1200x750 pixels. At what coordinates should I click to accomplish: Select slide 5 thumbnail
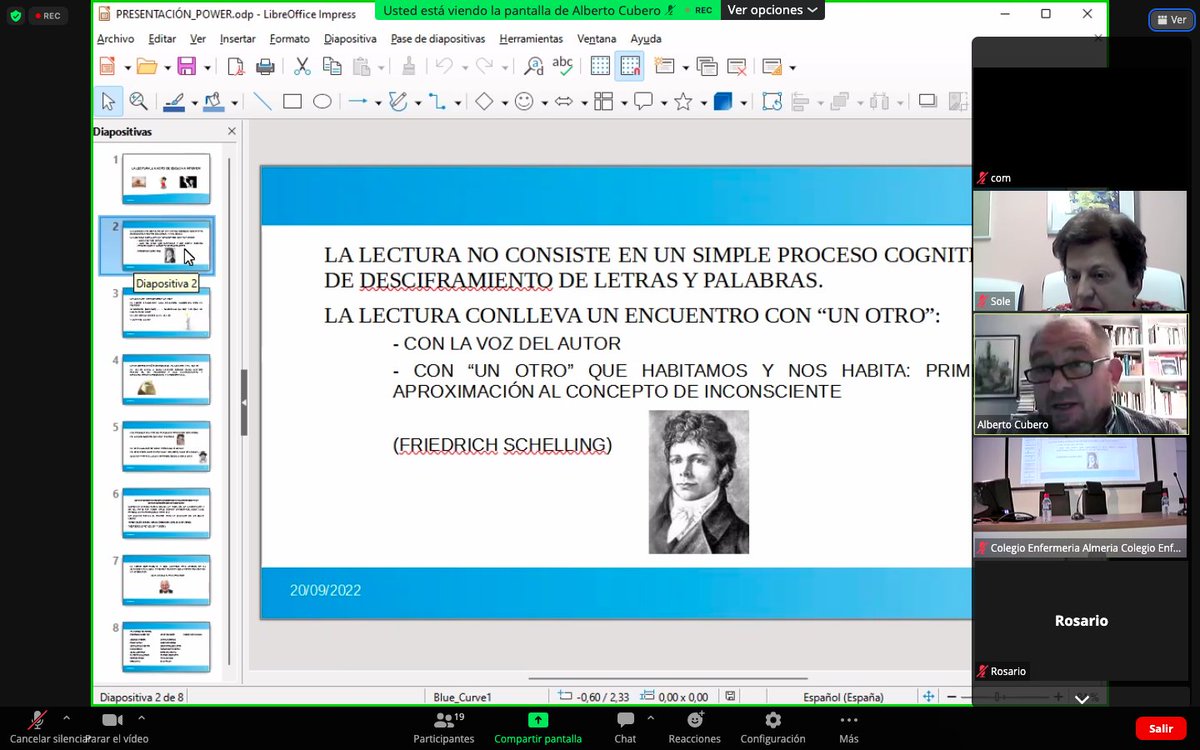point(166,446)
